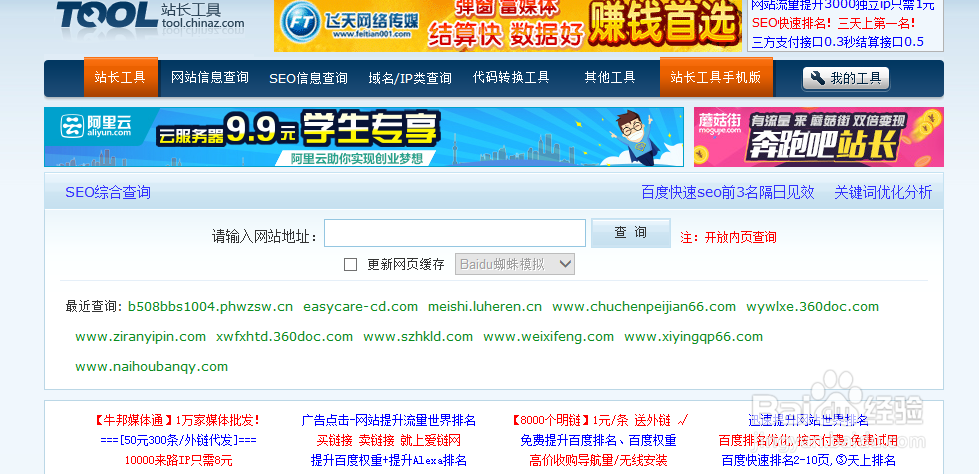
Task: Click 高价收购导航量/无线安装 link
Action: [x=598, y=461]
